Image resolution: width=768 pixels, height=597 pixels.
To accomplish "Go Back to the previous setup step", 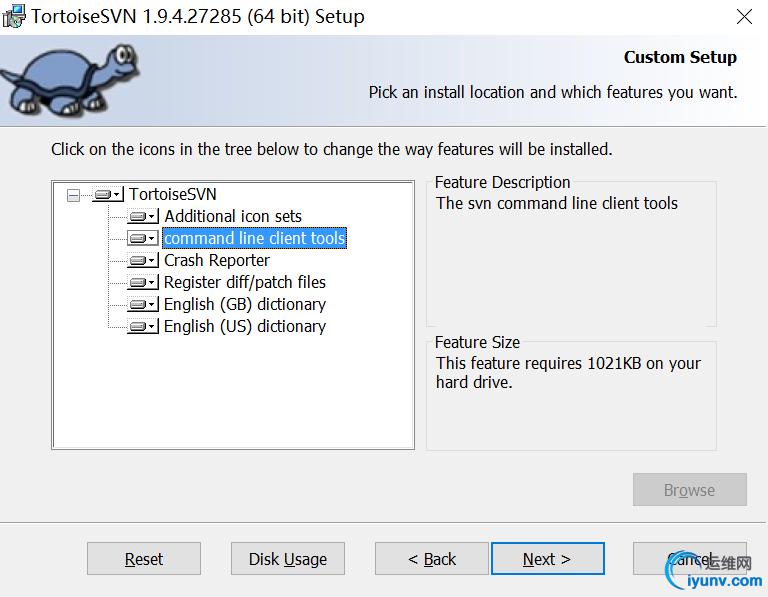I will (432, 559).
